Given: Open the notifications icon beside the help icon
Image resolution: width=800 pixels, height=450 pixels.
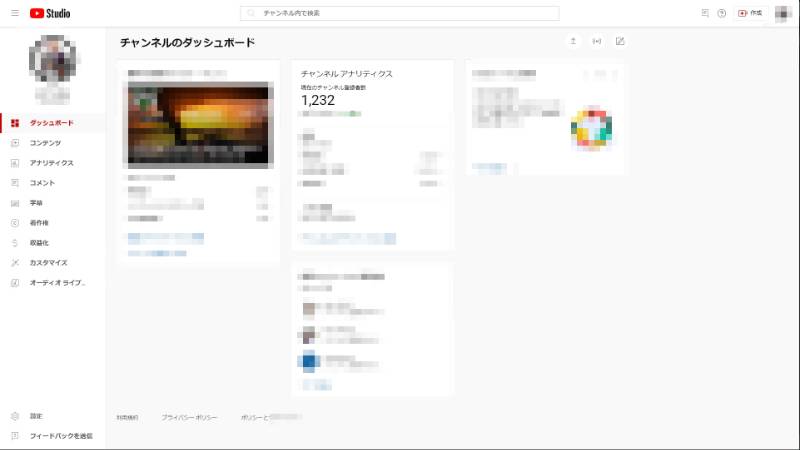Looking at the screenshot, I should 705,13.
